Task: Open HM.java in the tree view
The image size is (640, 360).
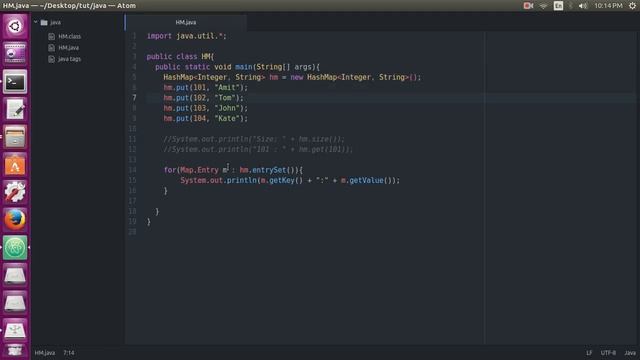Action: coord(69,48)
